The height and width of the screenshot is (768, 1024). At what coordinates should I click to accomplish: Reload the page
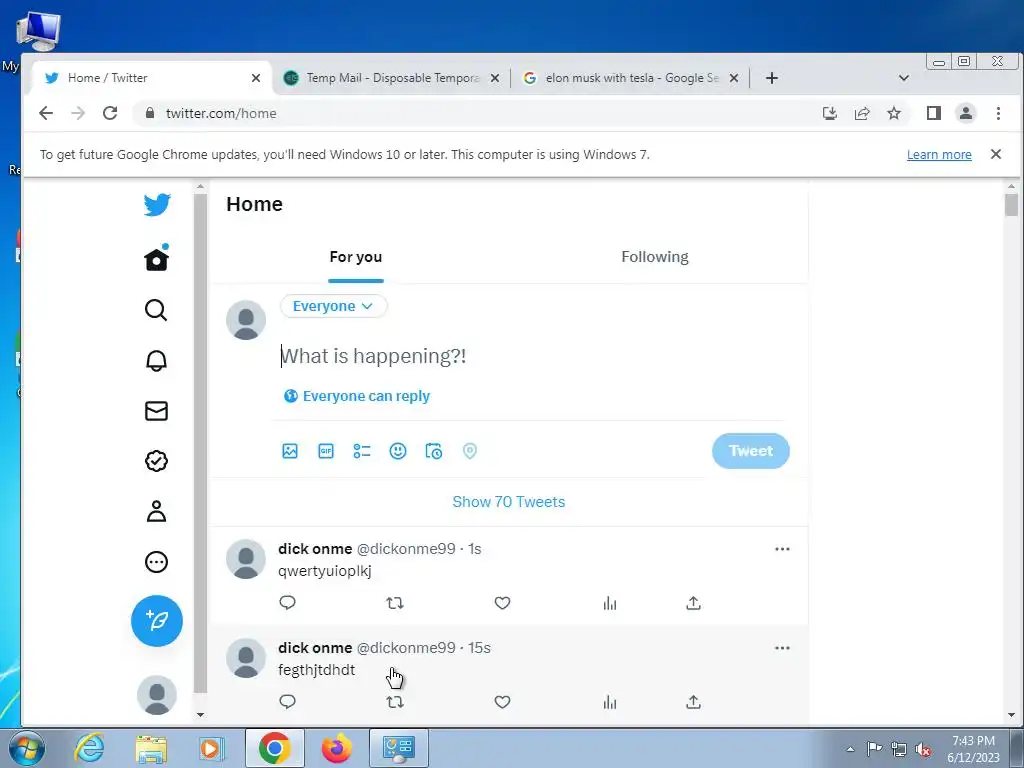[x=110, y=113]
